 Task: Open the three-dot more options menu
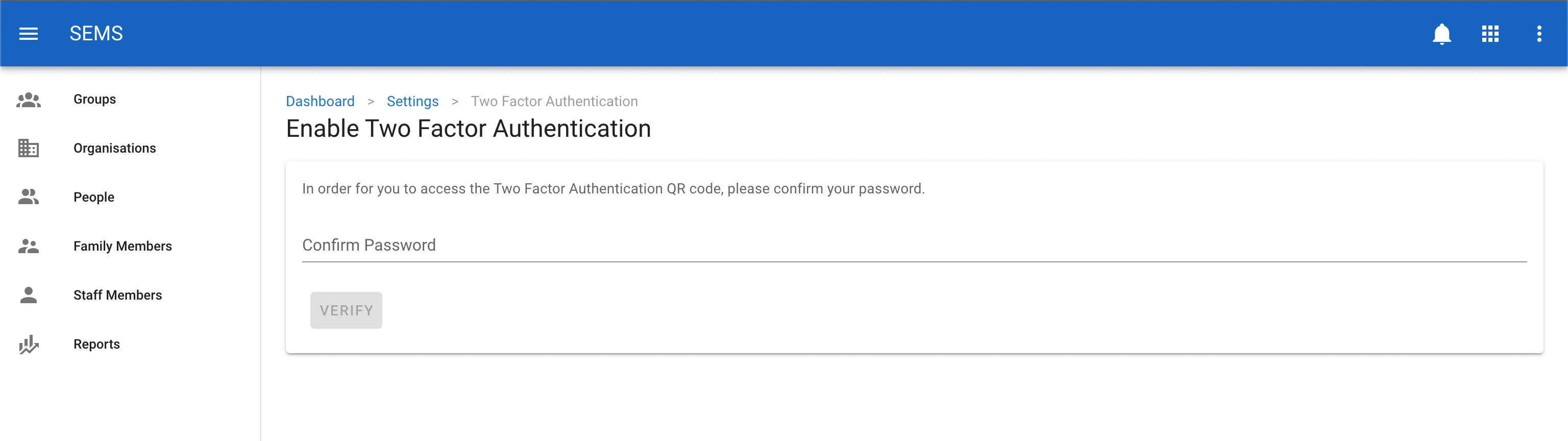click(x=1539, y=34)
